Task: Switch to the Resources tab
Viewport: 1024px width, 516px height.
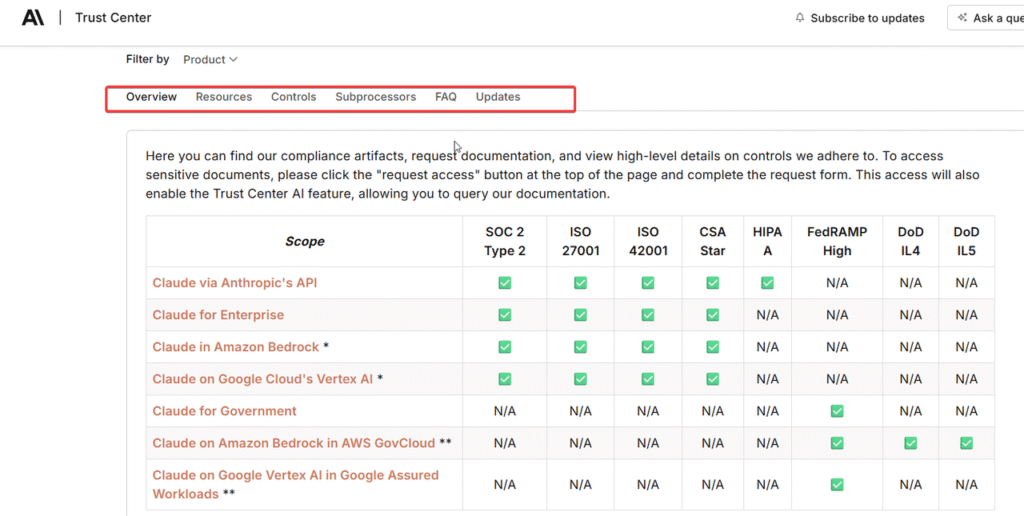Action: tap(223, 97)
